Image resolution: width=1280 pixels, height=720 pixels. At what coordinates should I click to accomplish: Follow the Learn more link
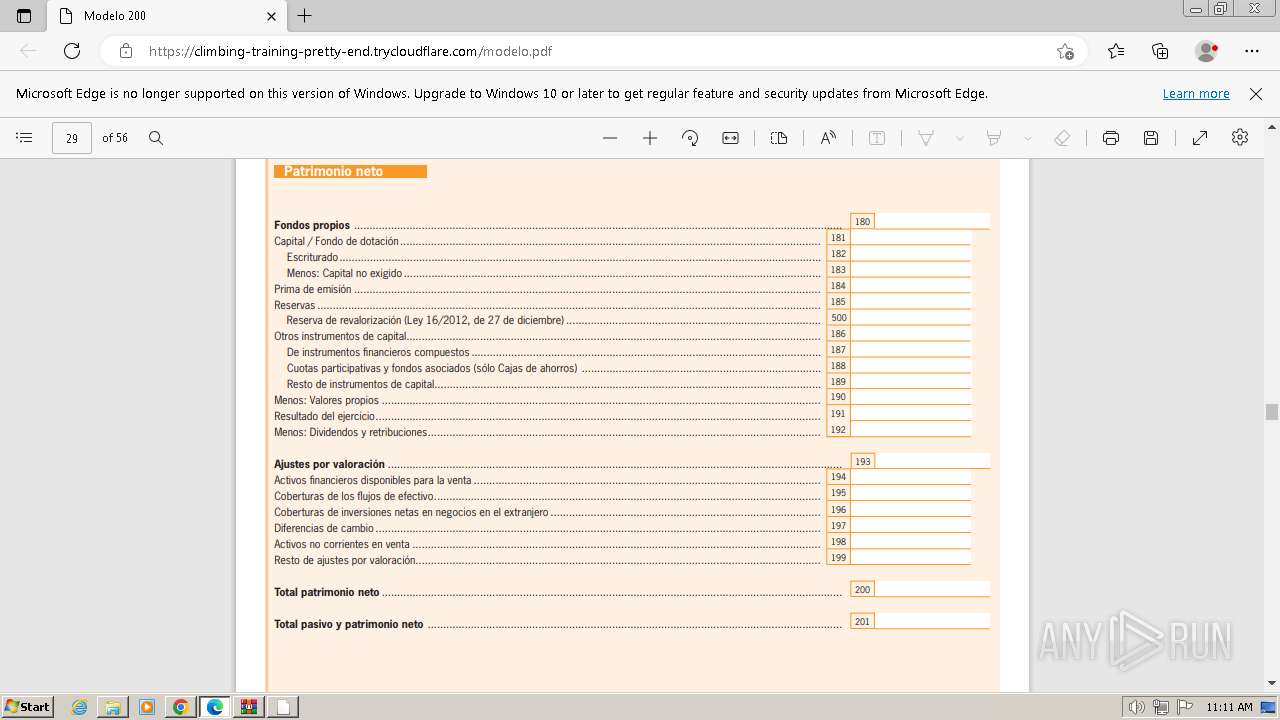pyautogui.click(x=1196, y=93)
